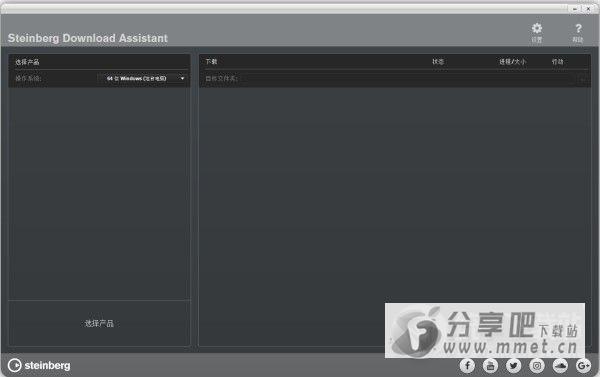Click the 速度/大小 column header

click(x=513, y=62)
